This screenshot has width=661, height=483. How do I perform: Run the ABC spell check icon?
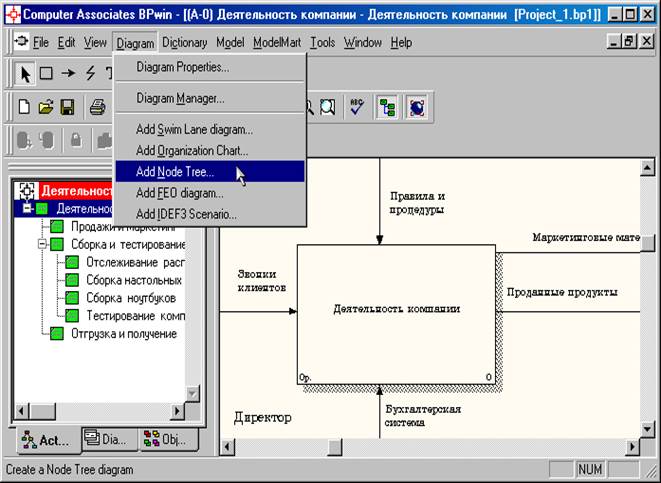coord(357,107)
